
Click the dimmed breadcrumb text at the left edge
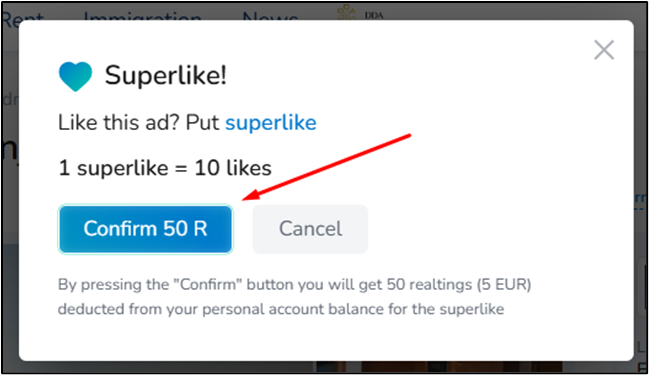[x=9, y=99]
